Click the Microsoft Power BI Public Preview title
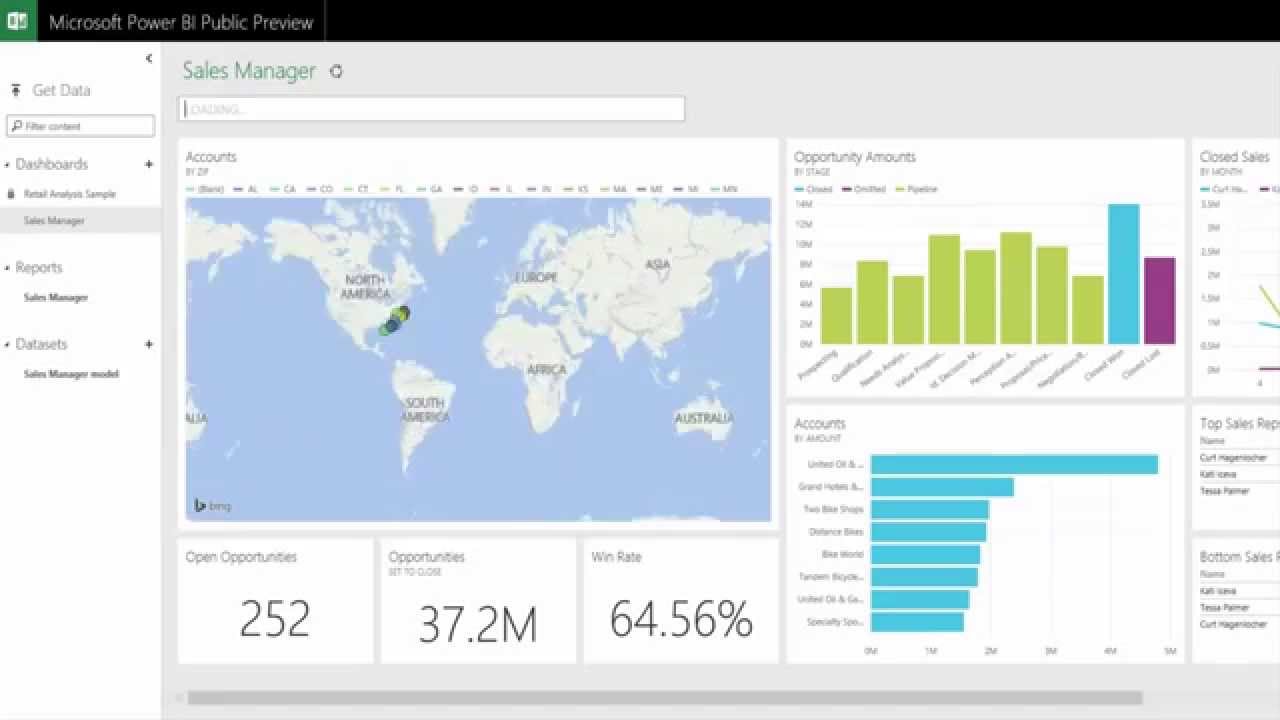This screenshot has height=720, width=1280. [x=181, y=22]
